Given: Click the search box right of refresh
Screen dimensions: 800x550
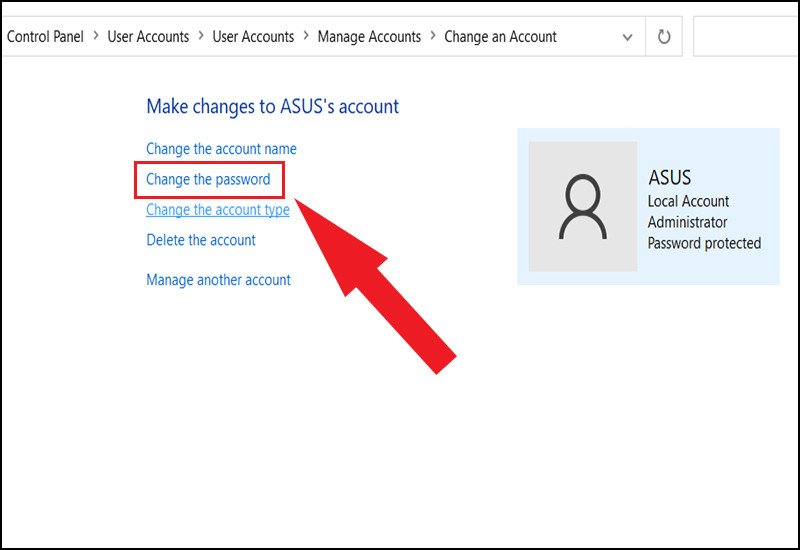Looking at the screenshot, I should 746,36.
